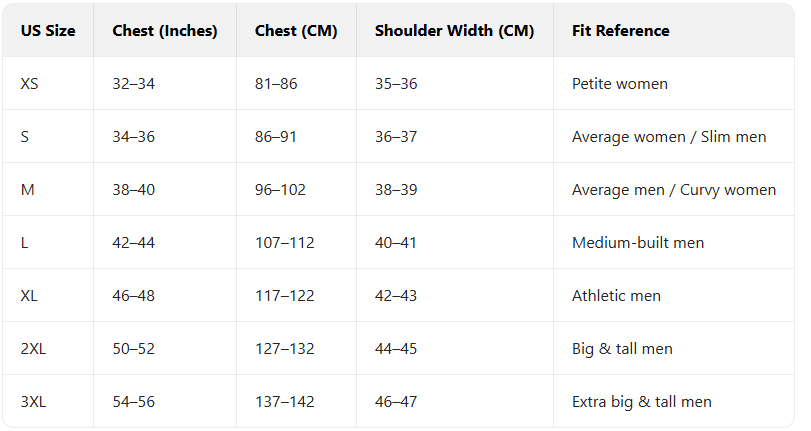Select the 3XL size cell
Viewport: 811px width, 431px height.
[34, 402]
